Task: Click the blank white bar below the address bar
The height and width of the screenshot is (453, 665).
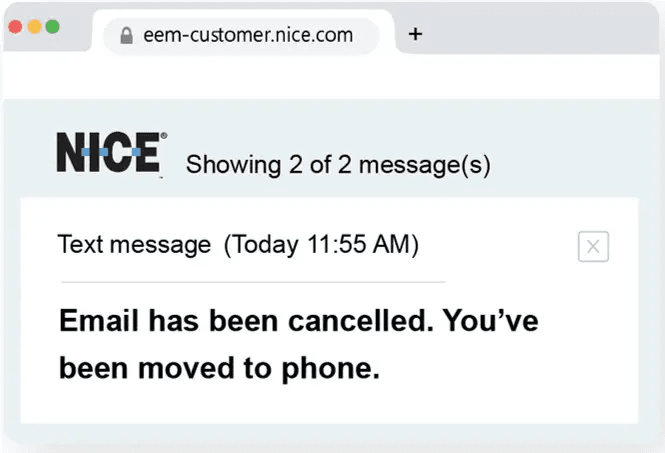Action: pyautogui.click(x=332, y=77)
